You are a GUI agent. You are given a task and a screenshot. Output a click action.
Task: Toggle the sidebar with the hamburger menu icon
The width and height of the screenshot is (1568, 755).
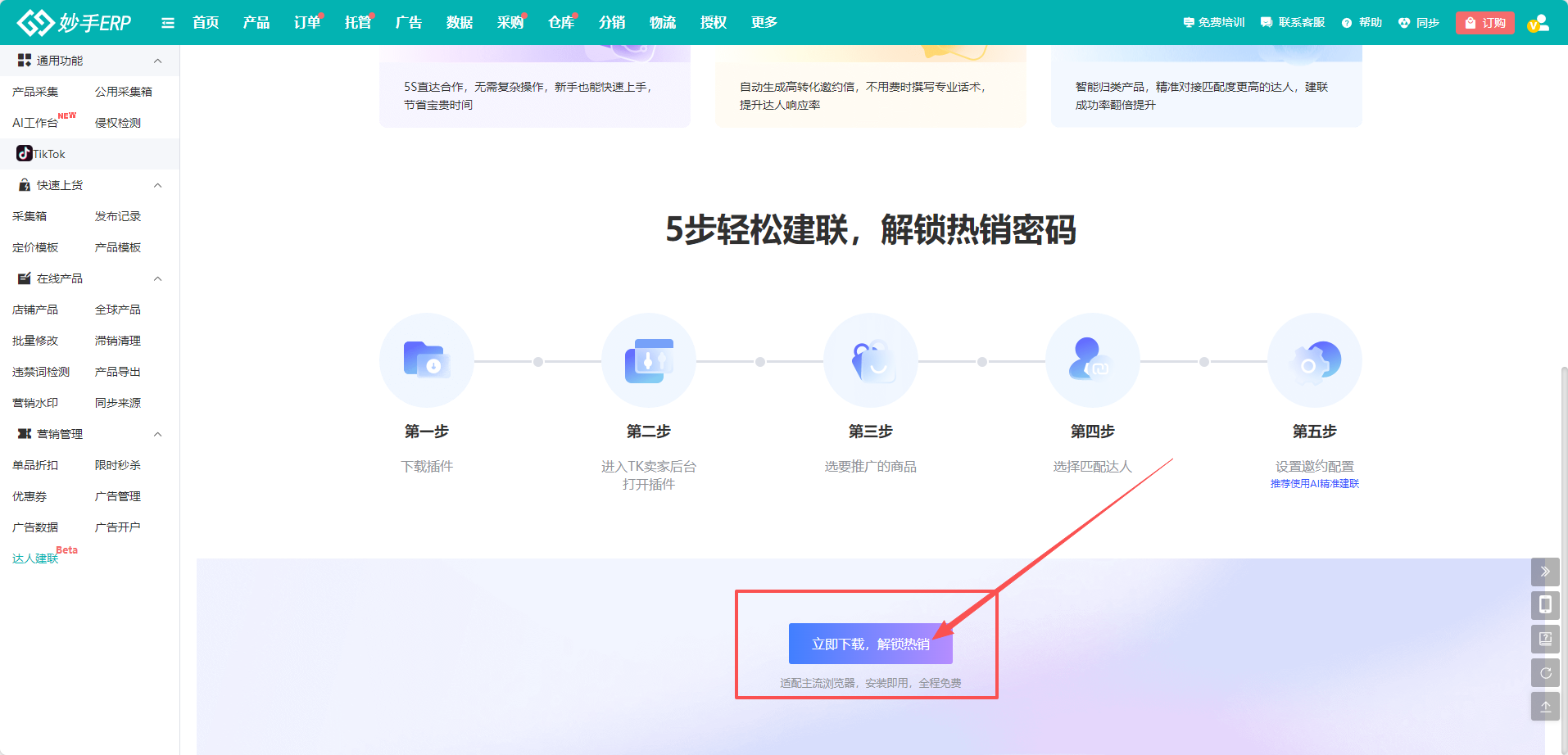pyautogui.click(x=168, y=23)
